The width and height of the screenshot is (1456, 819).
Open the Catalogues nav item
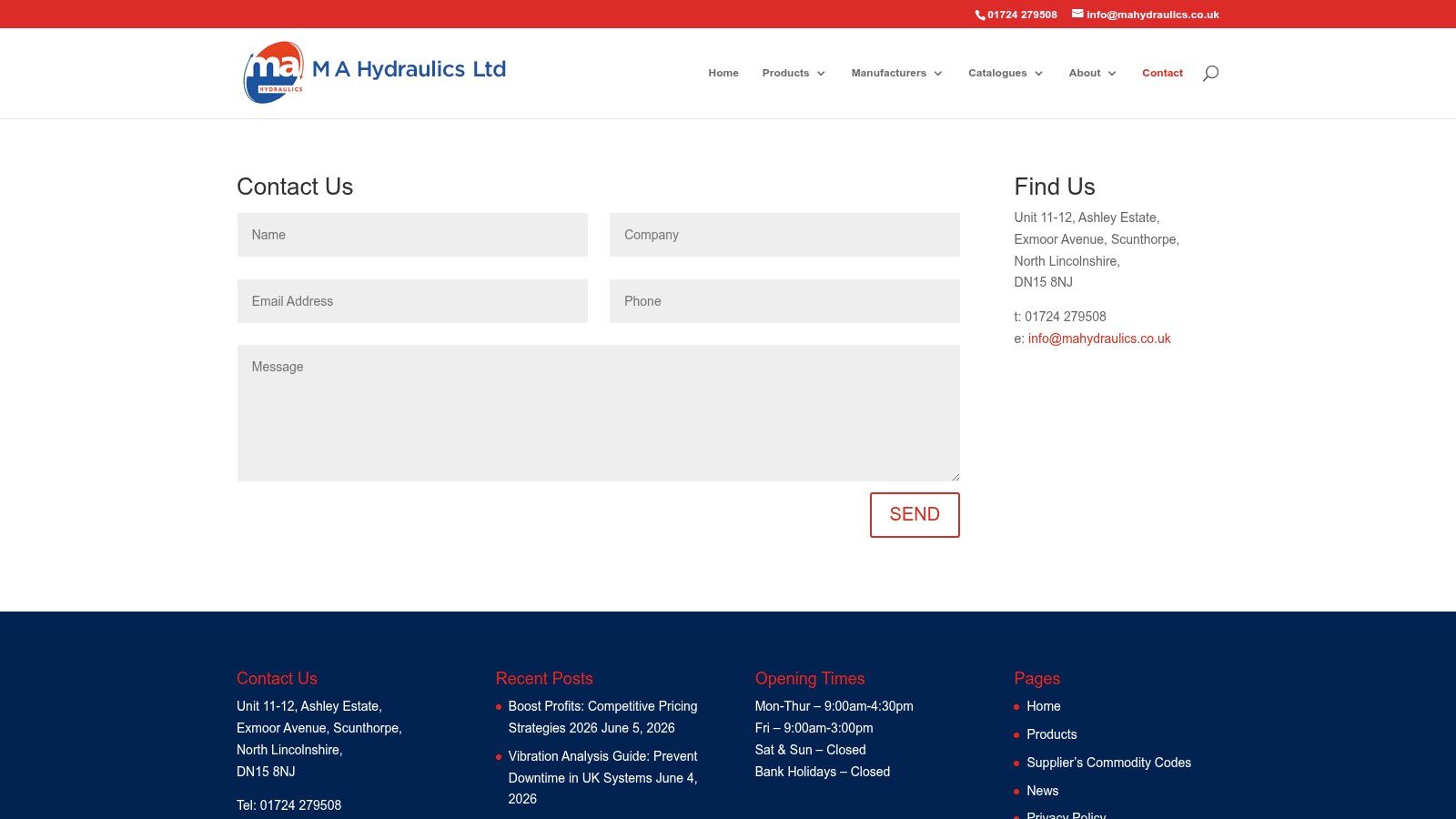pos(997,73)
